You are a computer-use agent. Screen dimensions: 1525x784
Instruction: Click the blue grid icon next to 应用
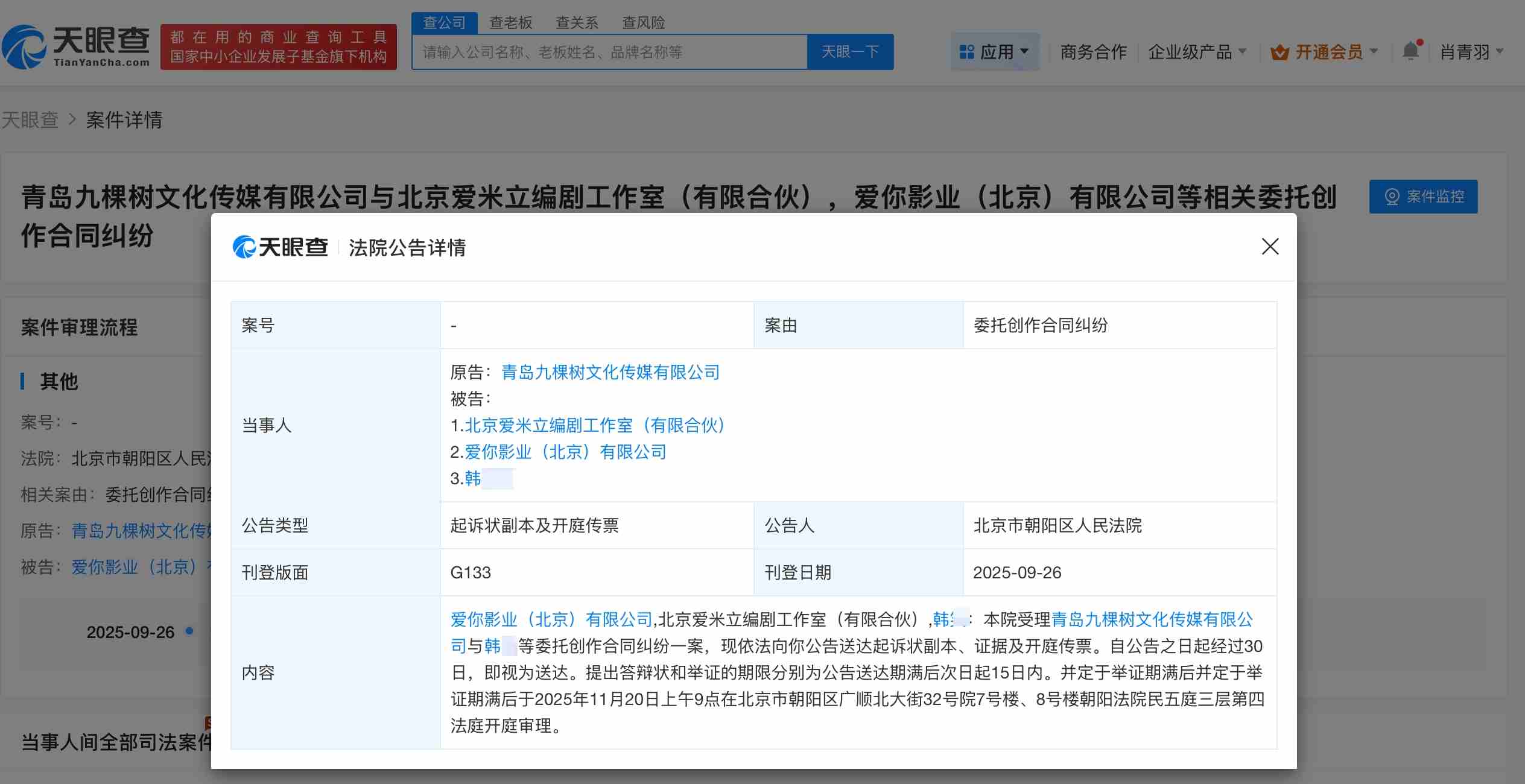[966, 51]
